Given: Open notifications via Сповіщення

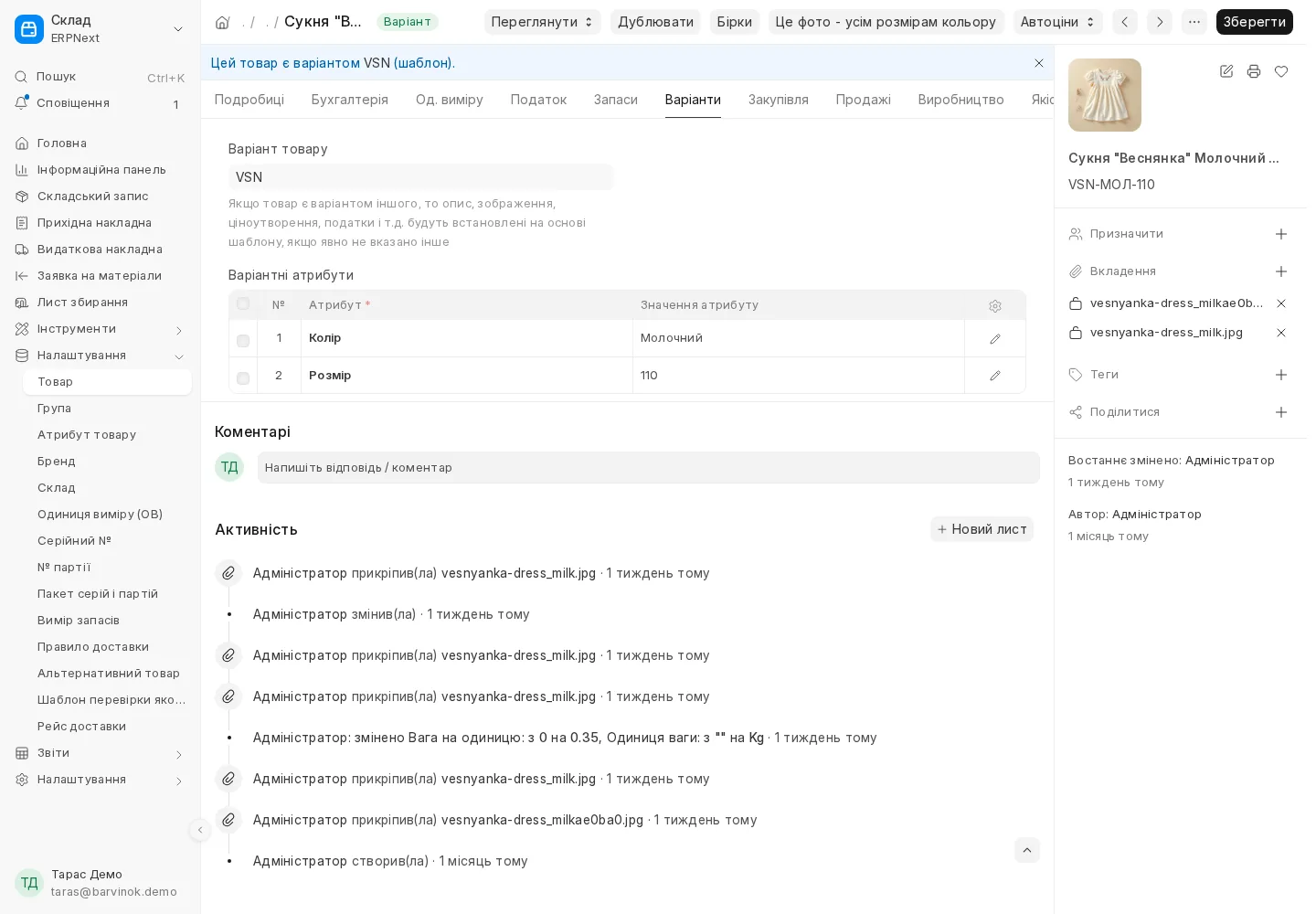Looking at the screenshot, I should pyautogui.click(x=100, y=103).
